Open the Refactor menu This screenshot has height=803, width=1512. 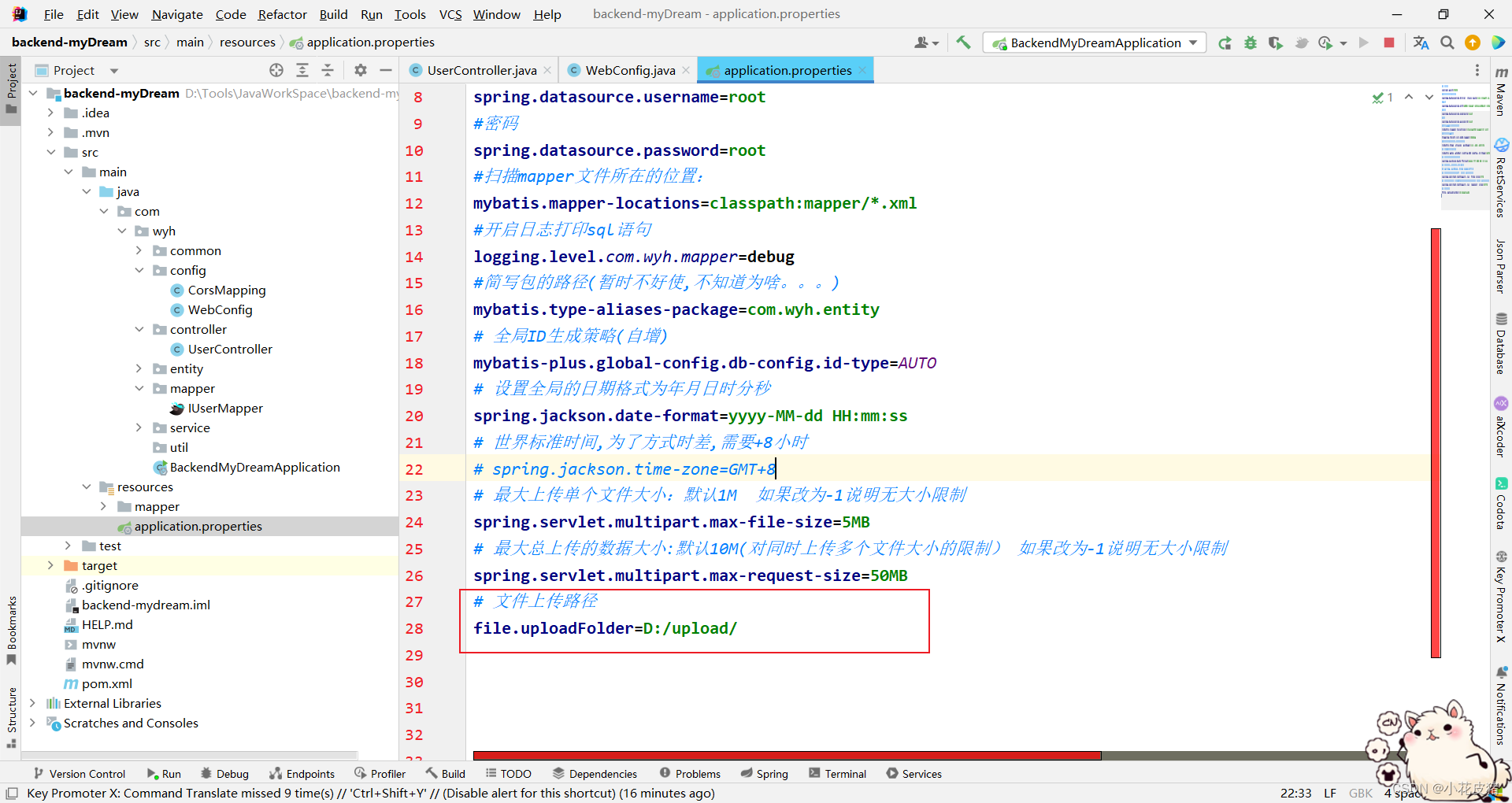click(282, 14)
